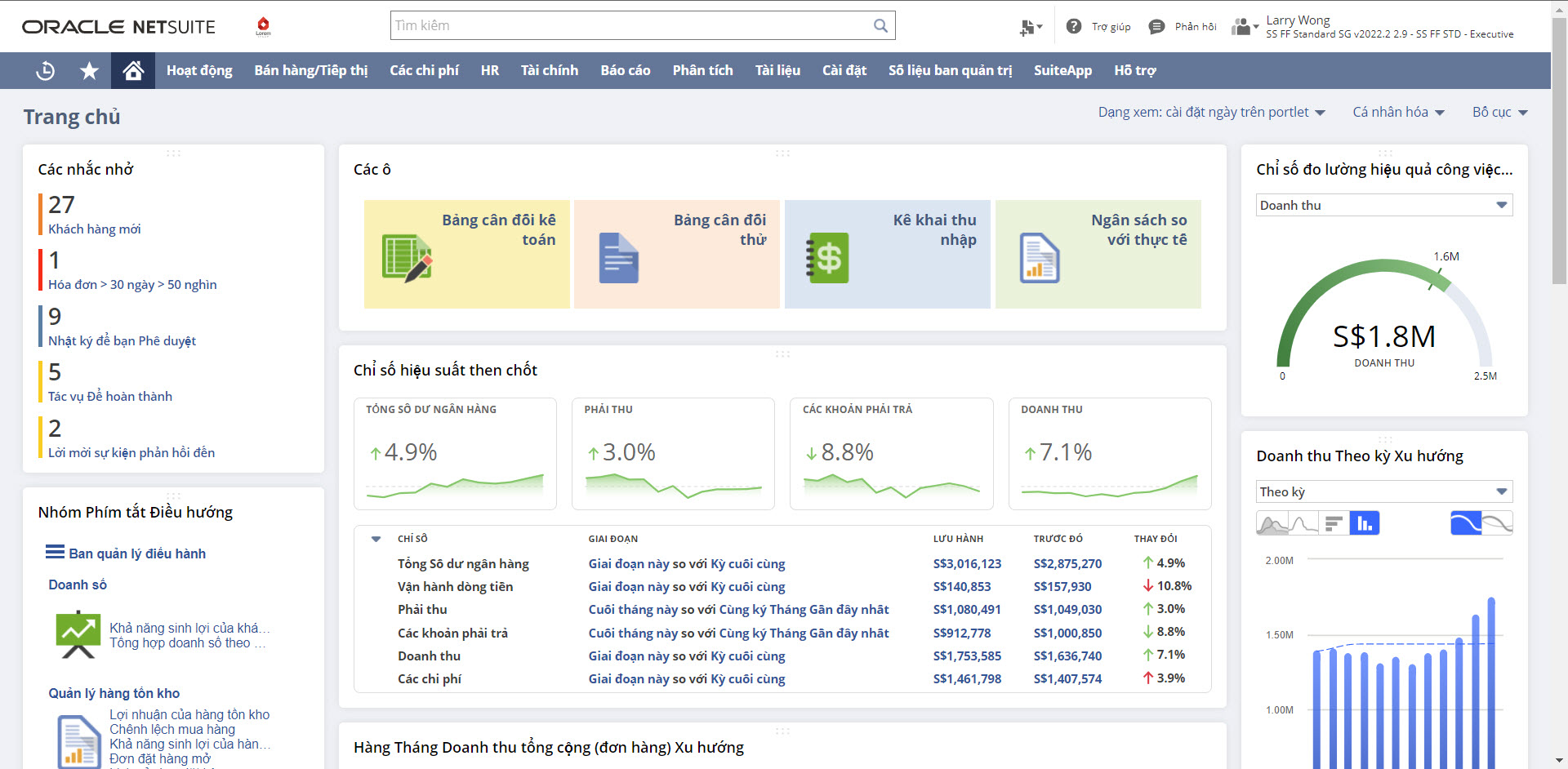
Task: Click the inventory report document icon
Action: coord(79,741)
